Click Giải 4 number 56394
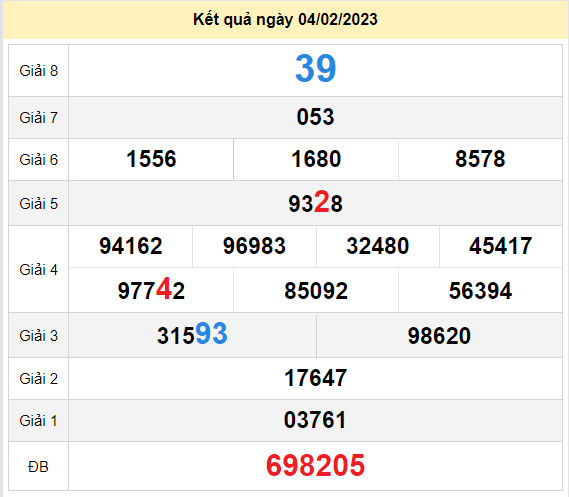 (x=480, y=291)
